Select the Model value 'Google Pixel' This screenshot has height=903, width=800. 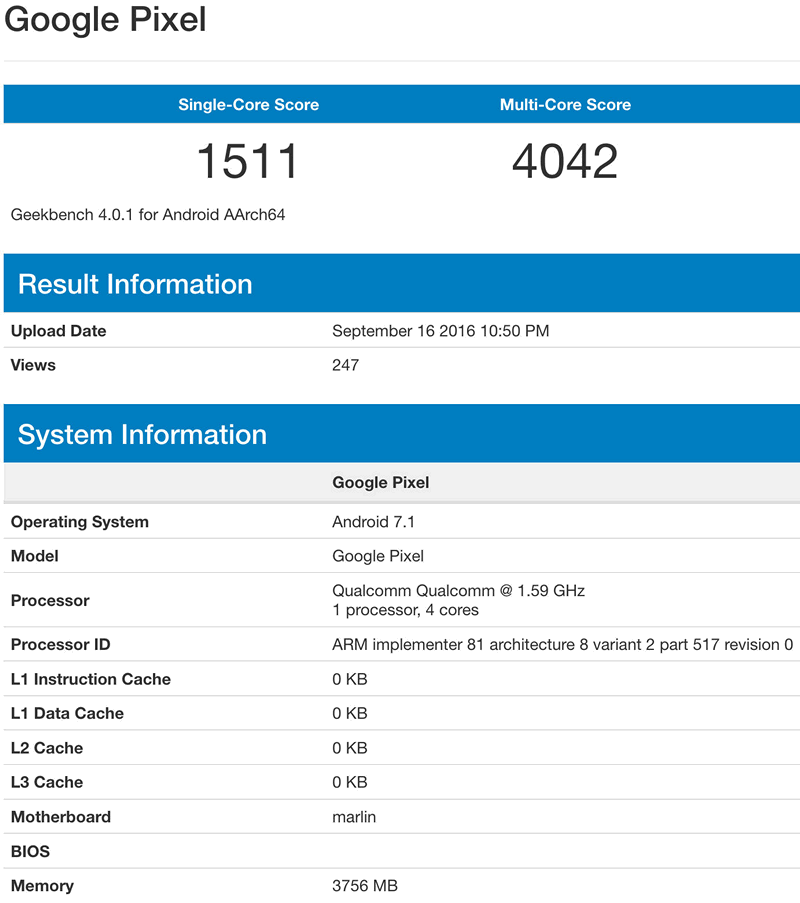[378, 556]
